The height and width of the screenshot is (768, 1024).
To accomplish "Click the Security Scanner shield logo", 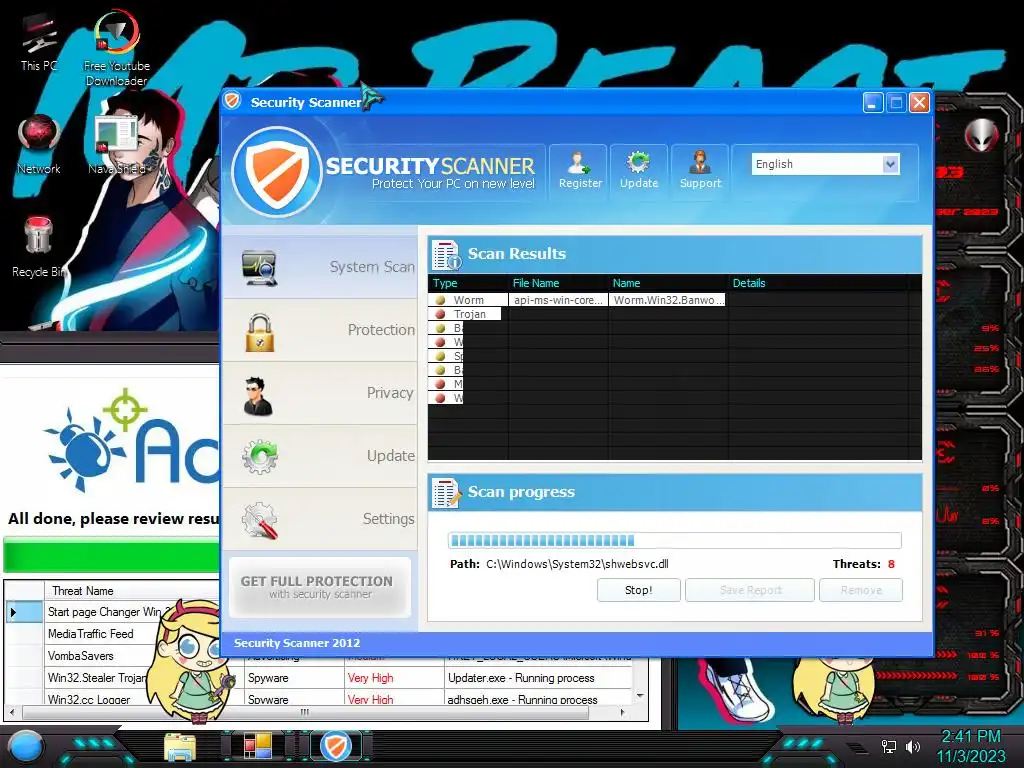I will (x=277, y=171).
